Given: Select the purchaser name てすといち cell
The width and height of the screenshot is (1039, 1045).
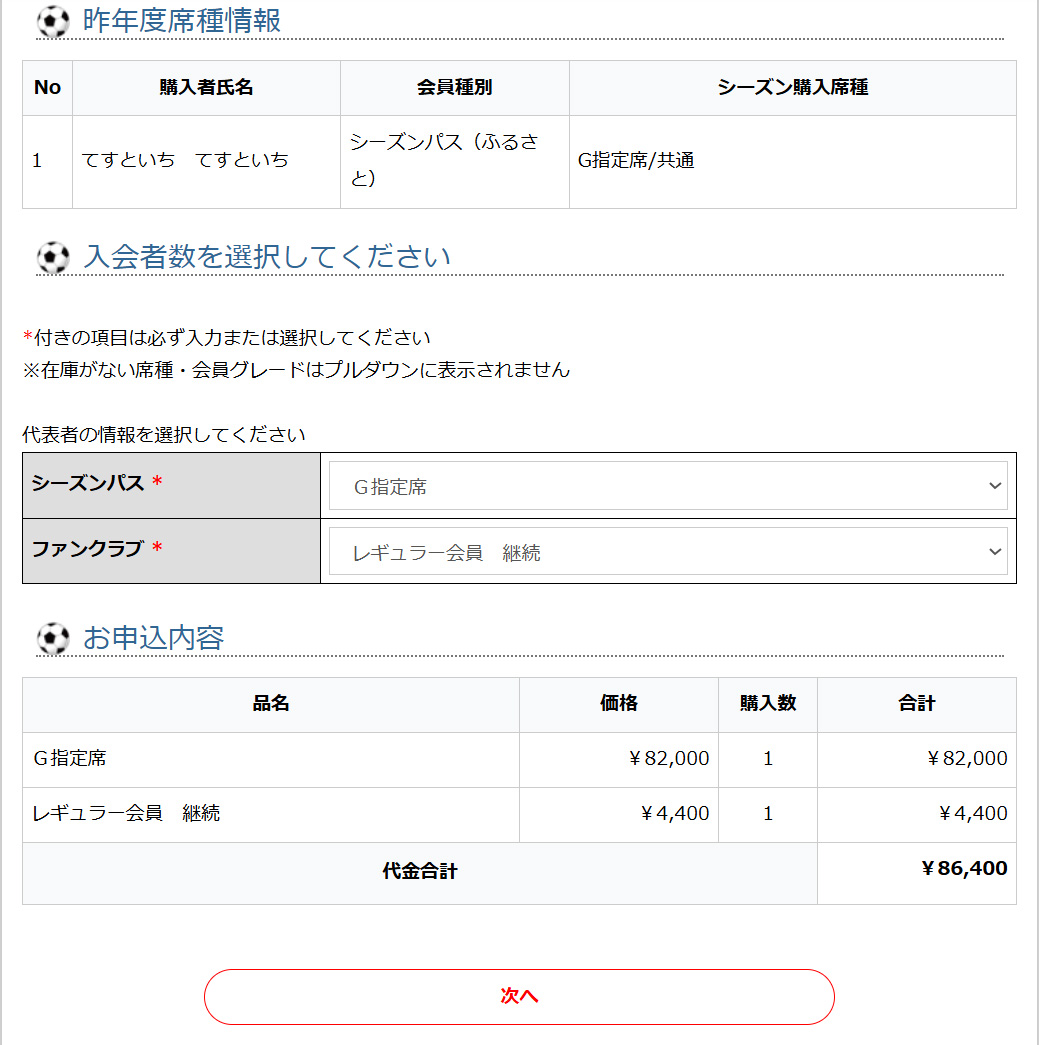Looking at the screenshot, I should click(x=185, y=161).
